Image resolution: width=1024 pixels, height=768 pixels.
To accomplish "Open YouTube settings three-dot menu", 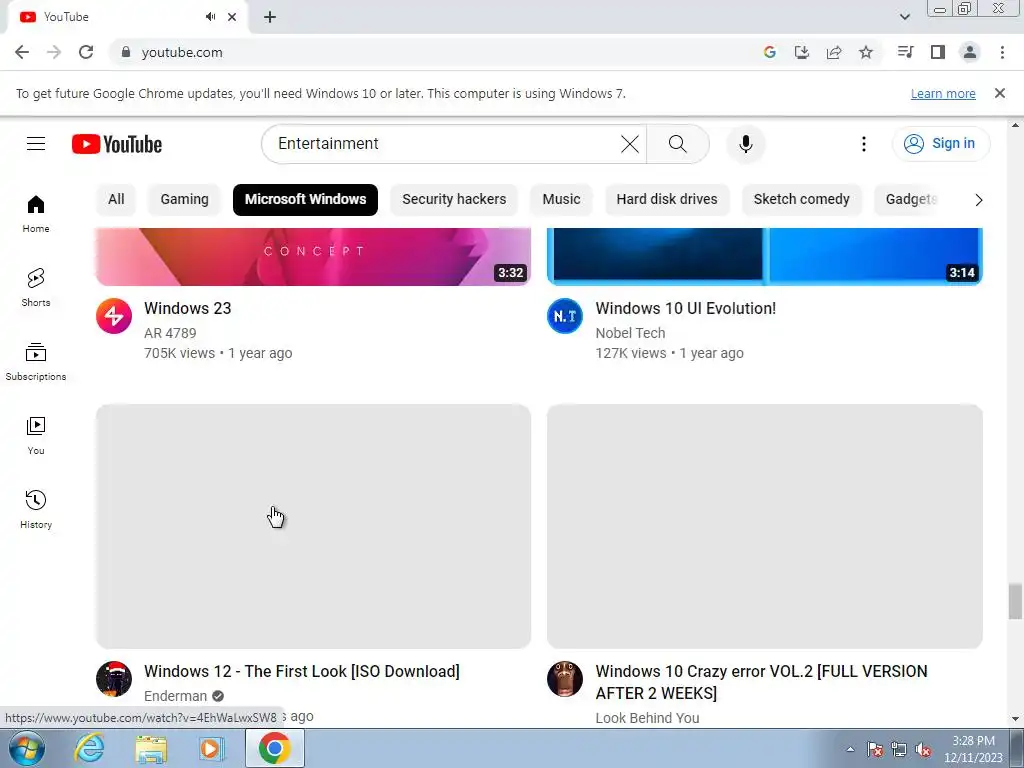I will 863,144.
